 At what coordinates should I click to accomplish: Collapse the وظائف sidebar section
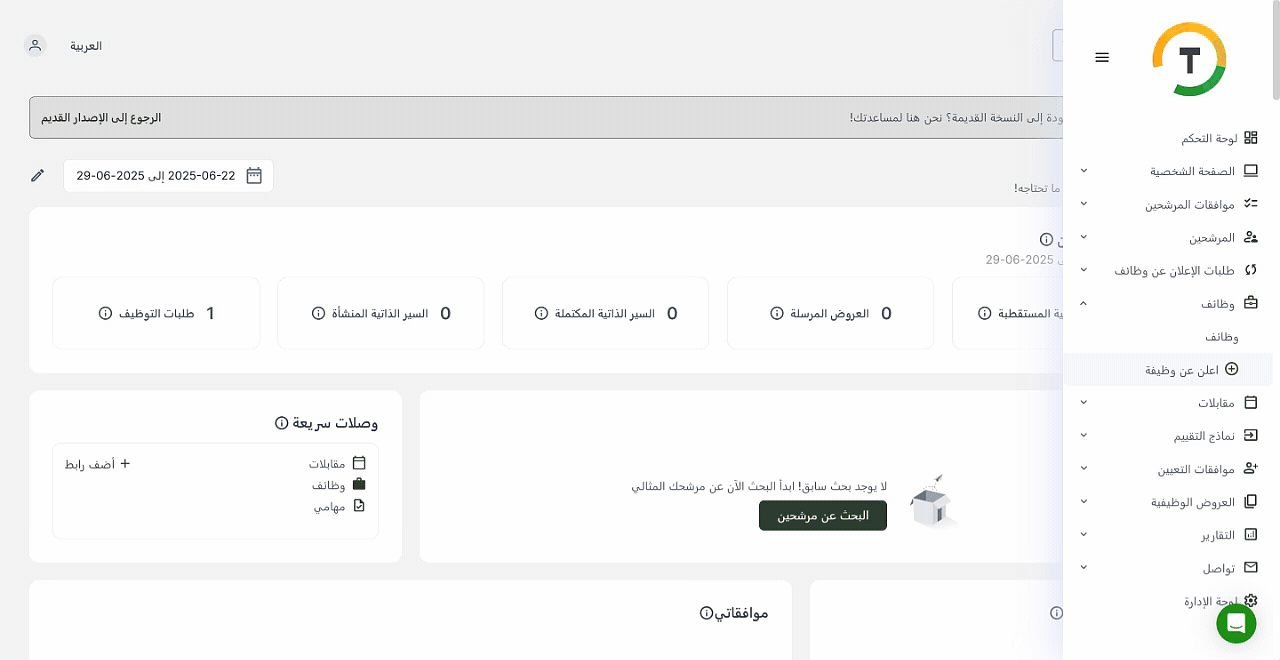(1083, 303)
